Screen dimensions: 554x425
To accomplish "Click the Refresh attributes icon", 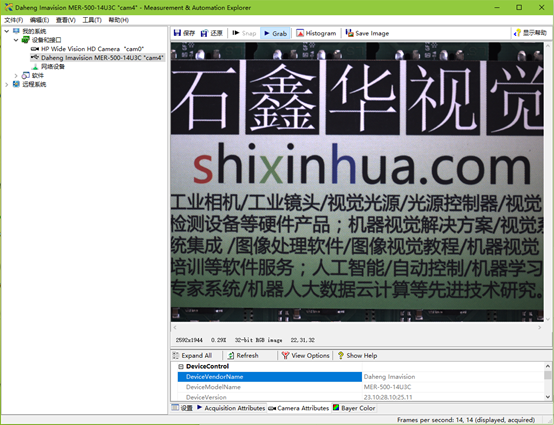I will tap(231, 355).
